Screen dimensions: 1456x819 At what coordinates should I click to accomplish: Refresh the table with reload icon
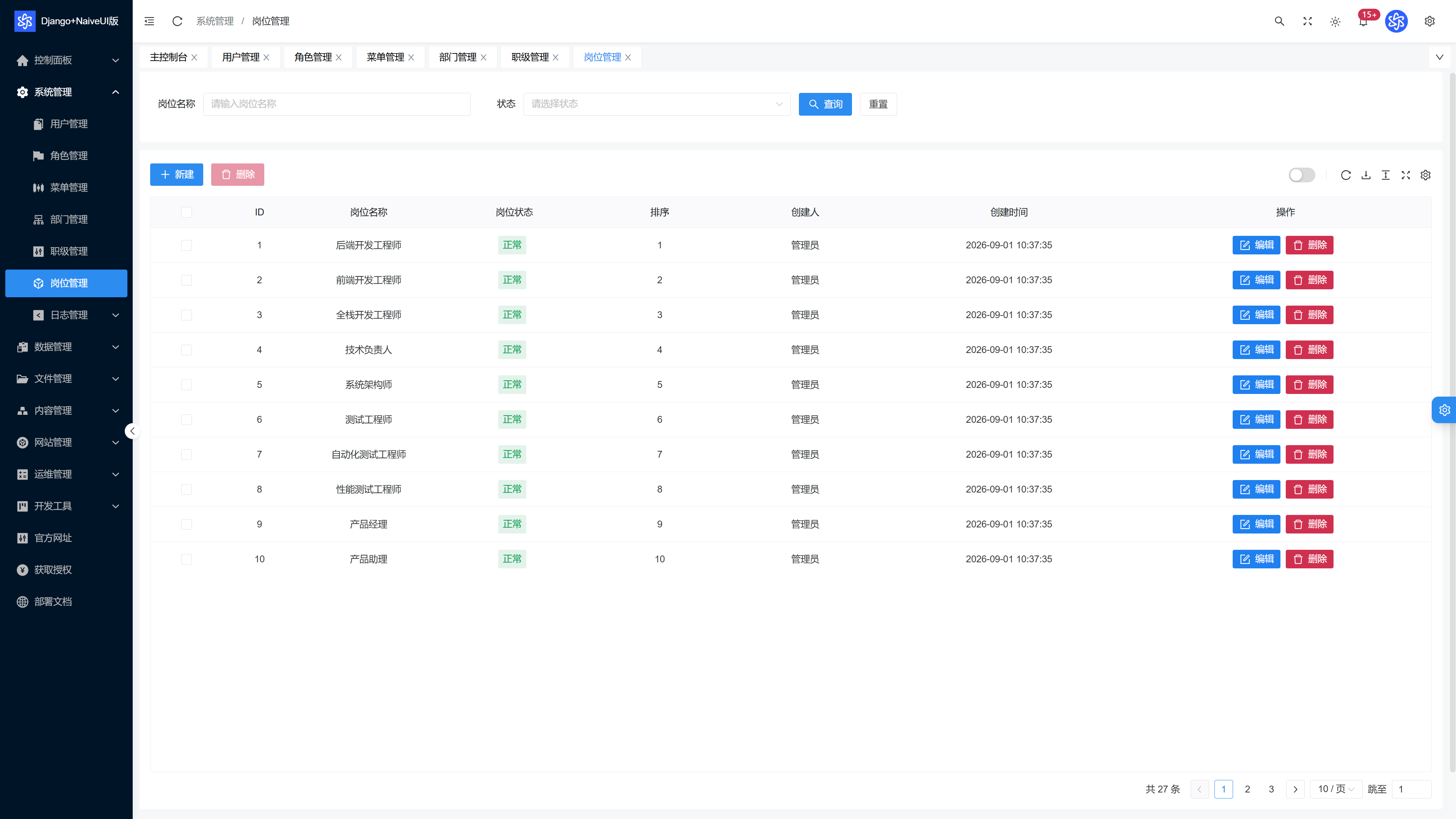pos(1346,175)
